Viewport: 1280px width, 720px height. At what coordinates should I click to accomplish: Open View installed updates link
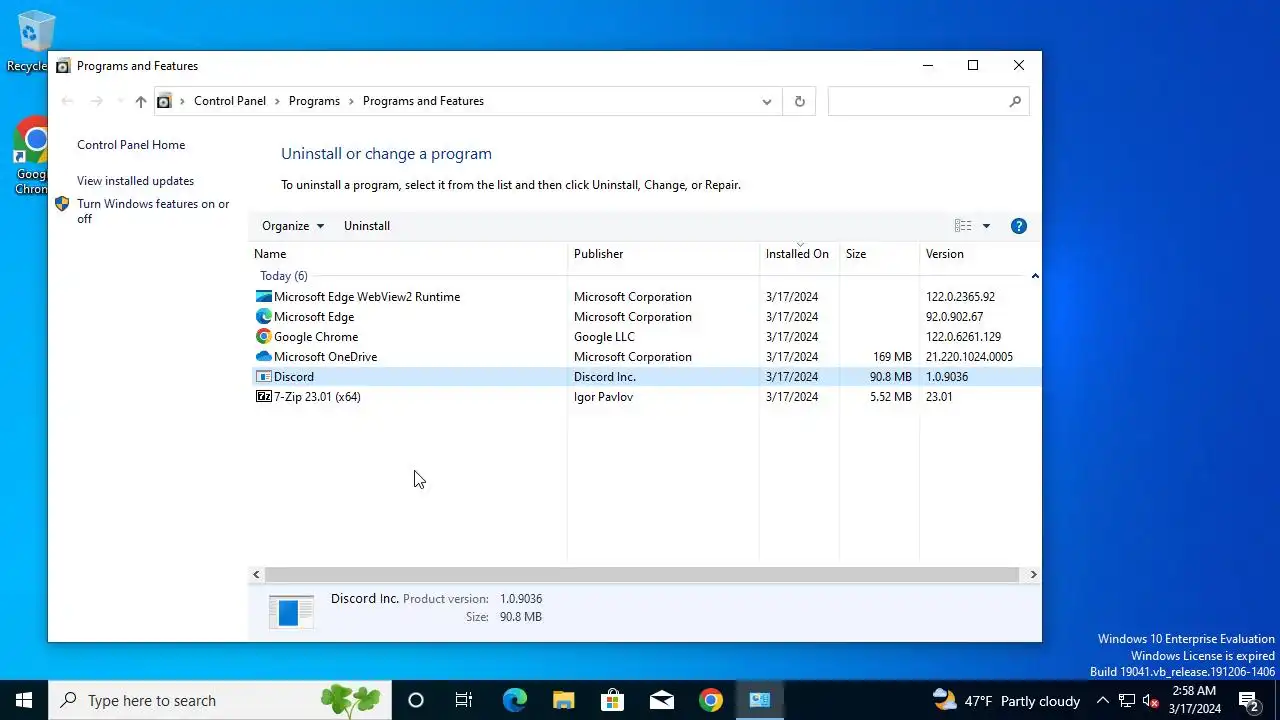[135, 181]
